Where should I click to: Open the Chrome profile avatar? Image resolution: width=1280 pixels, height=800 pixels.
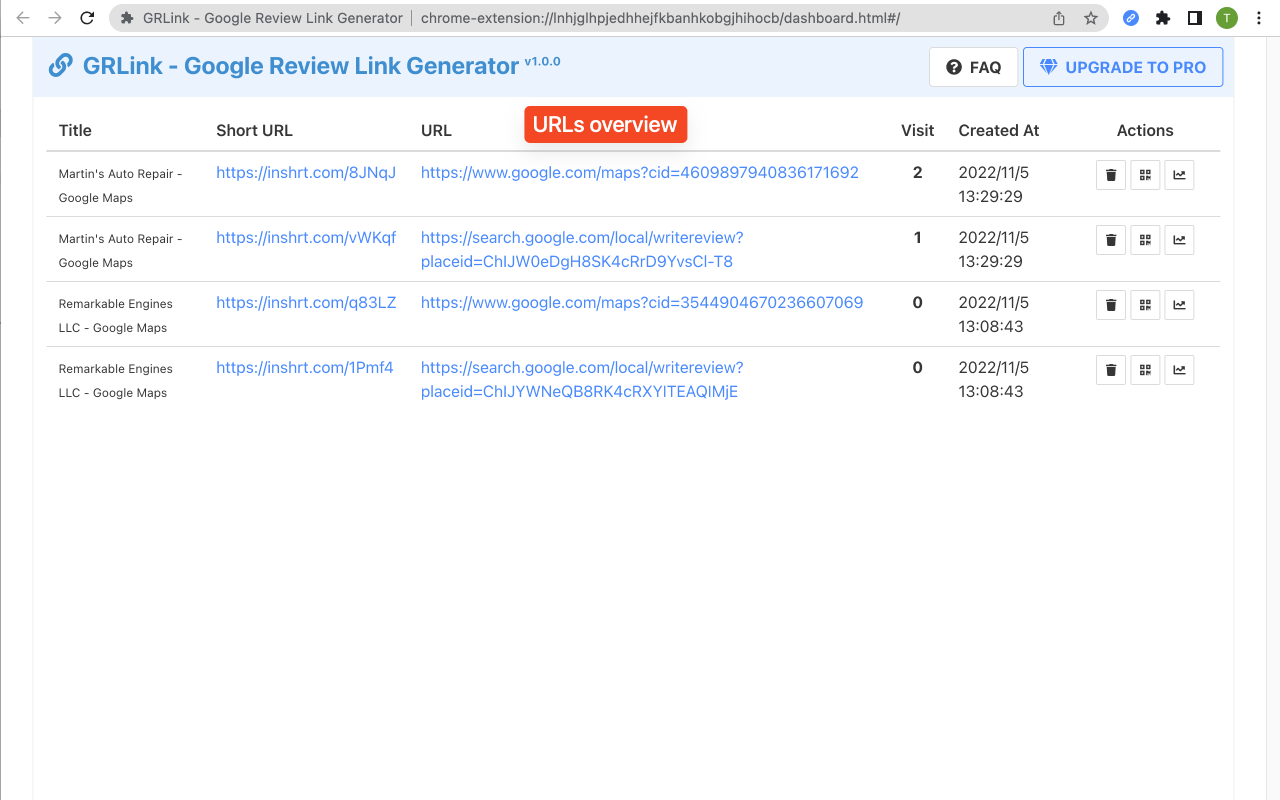(x=1226, y=18)
